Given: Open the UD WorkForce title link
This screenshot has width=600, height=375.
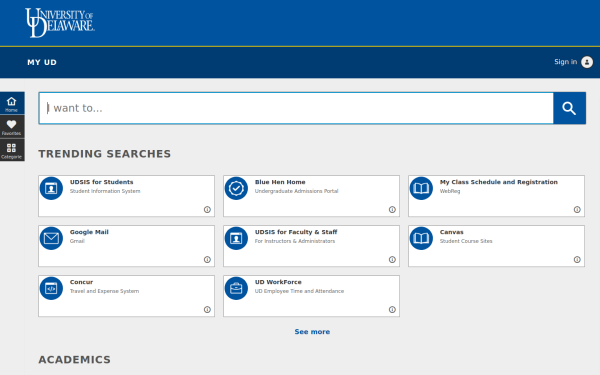Looking at the screenshot, I should [x=278, y=282].
